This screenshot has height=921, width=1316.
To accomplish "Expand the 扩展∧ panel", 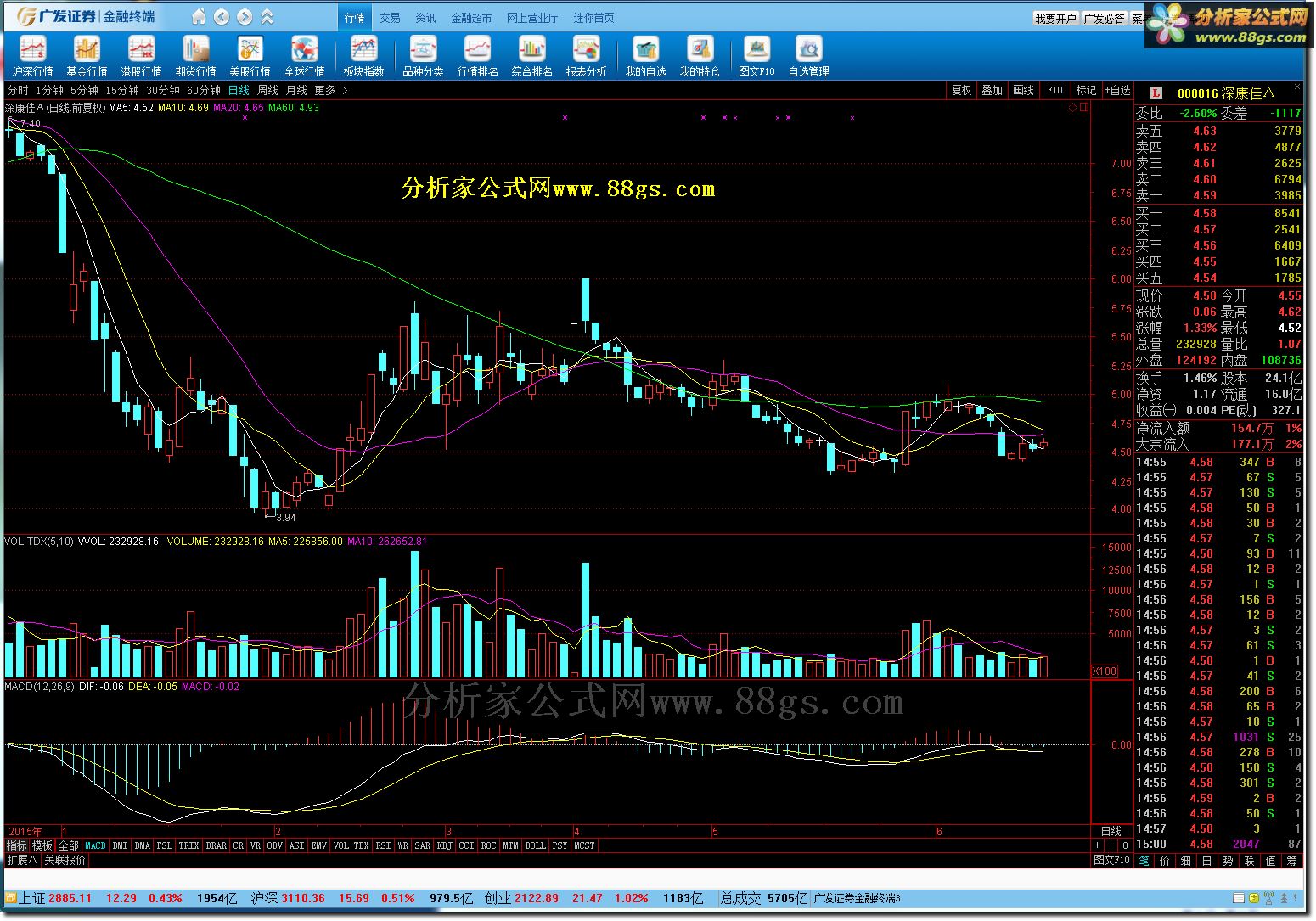I will pos(22,860).
